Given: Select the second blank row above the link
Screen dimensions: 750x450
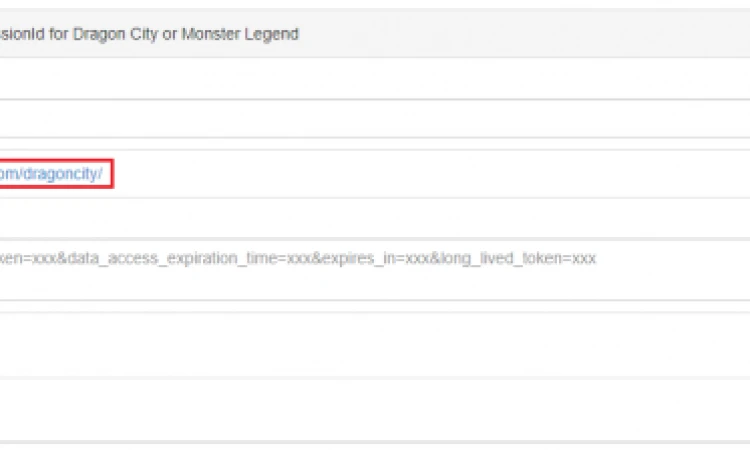Looking at the screenshot, I should pos(375,119).
